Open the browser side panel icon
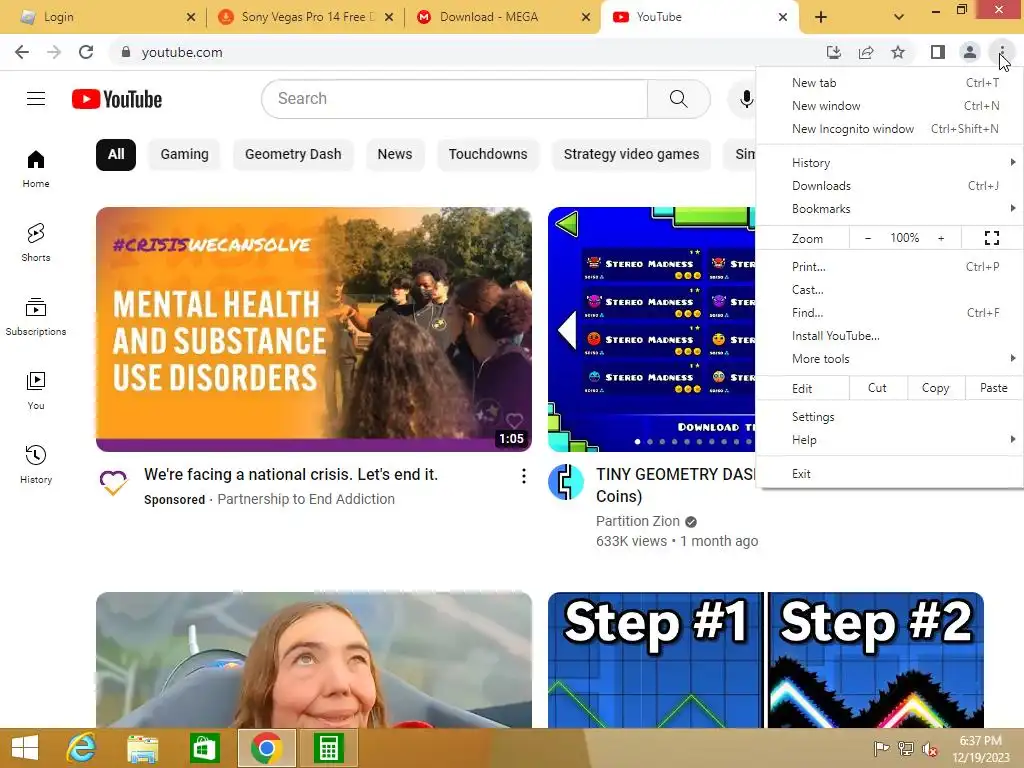 (938, 52)
